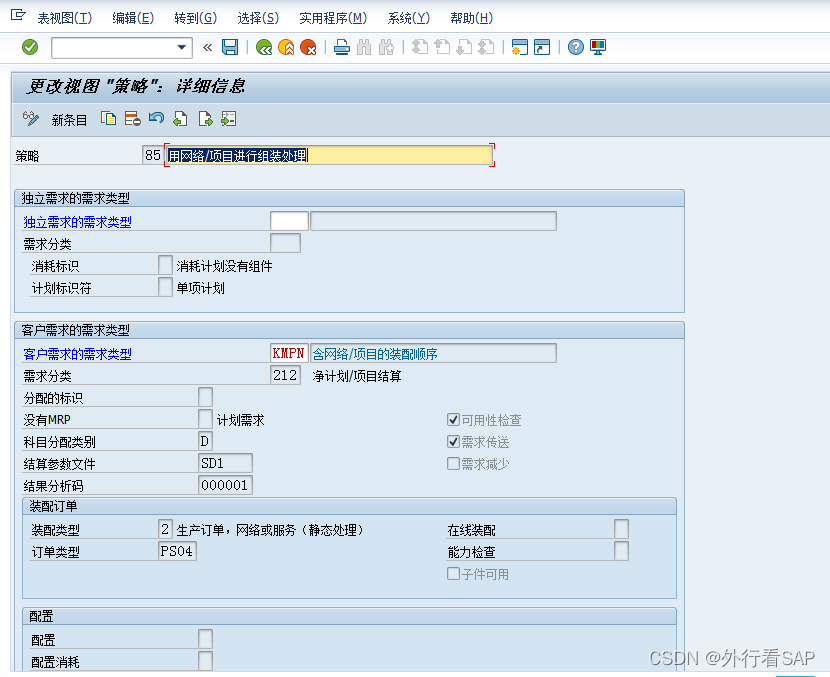Click the KMPN requirements type field
Screen dimensions: 830x677
tap(289, 353)
